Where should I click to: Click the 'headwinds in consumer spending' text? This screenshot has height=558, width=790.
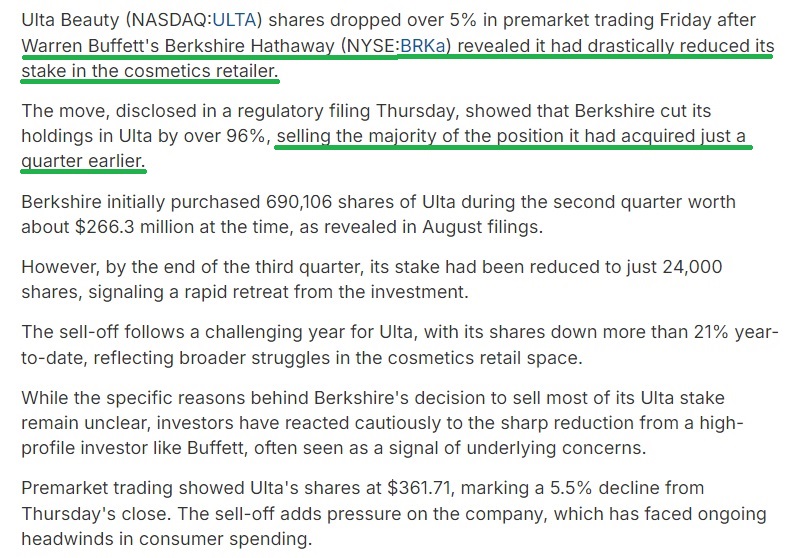(x=166, y=539)
